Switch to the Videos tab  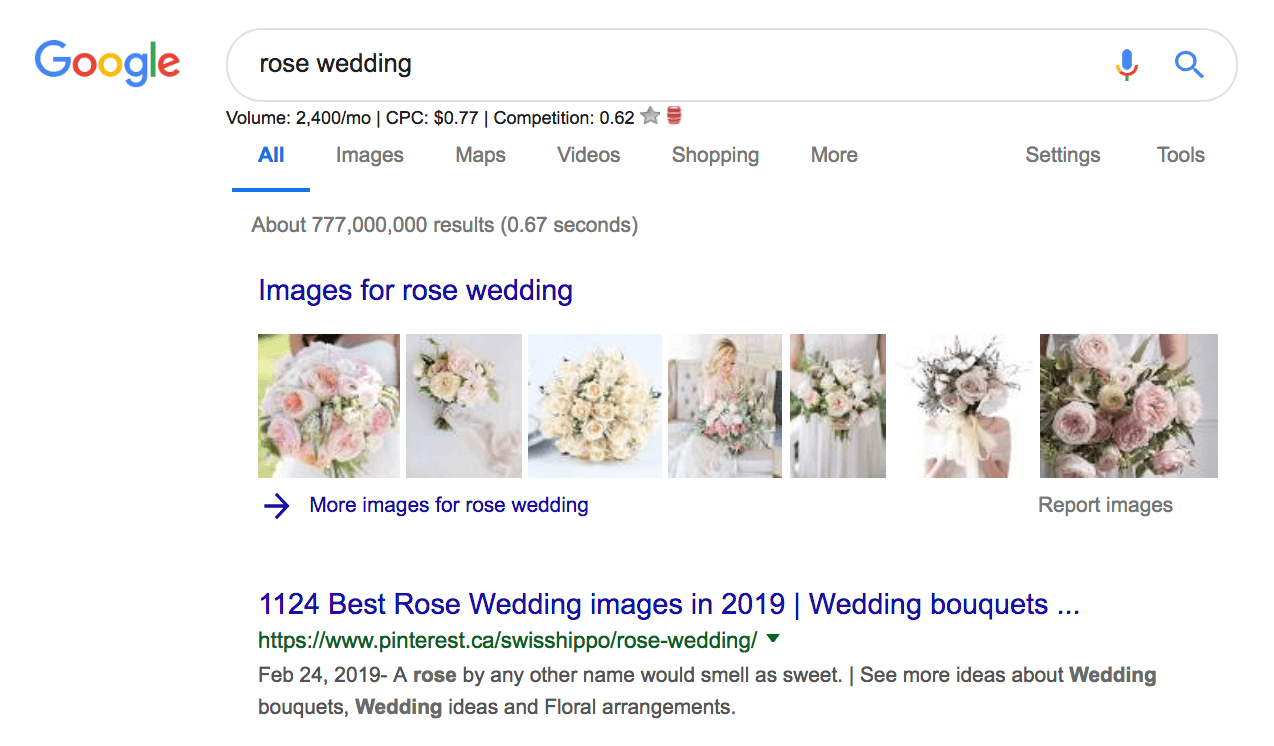588,155
